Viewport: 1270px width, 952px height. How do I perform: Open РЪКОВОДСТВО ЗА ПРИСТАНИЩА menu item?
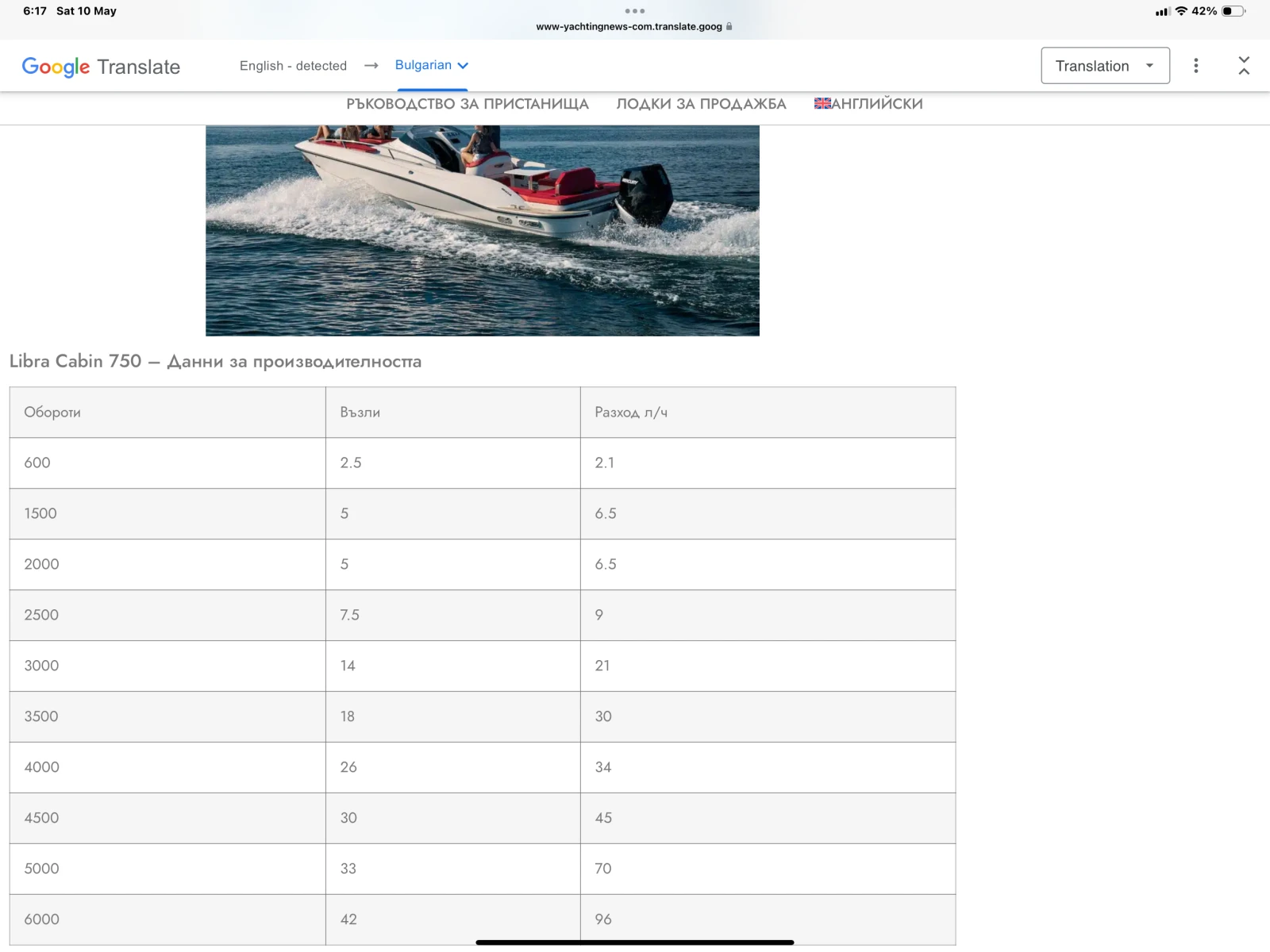(x=468, y=104)
